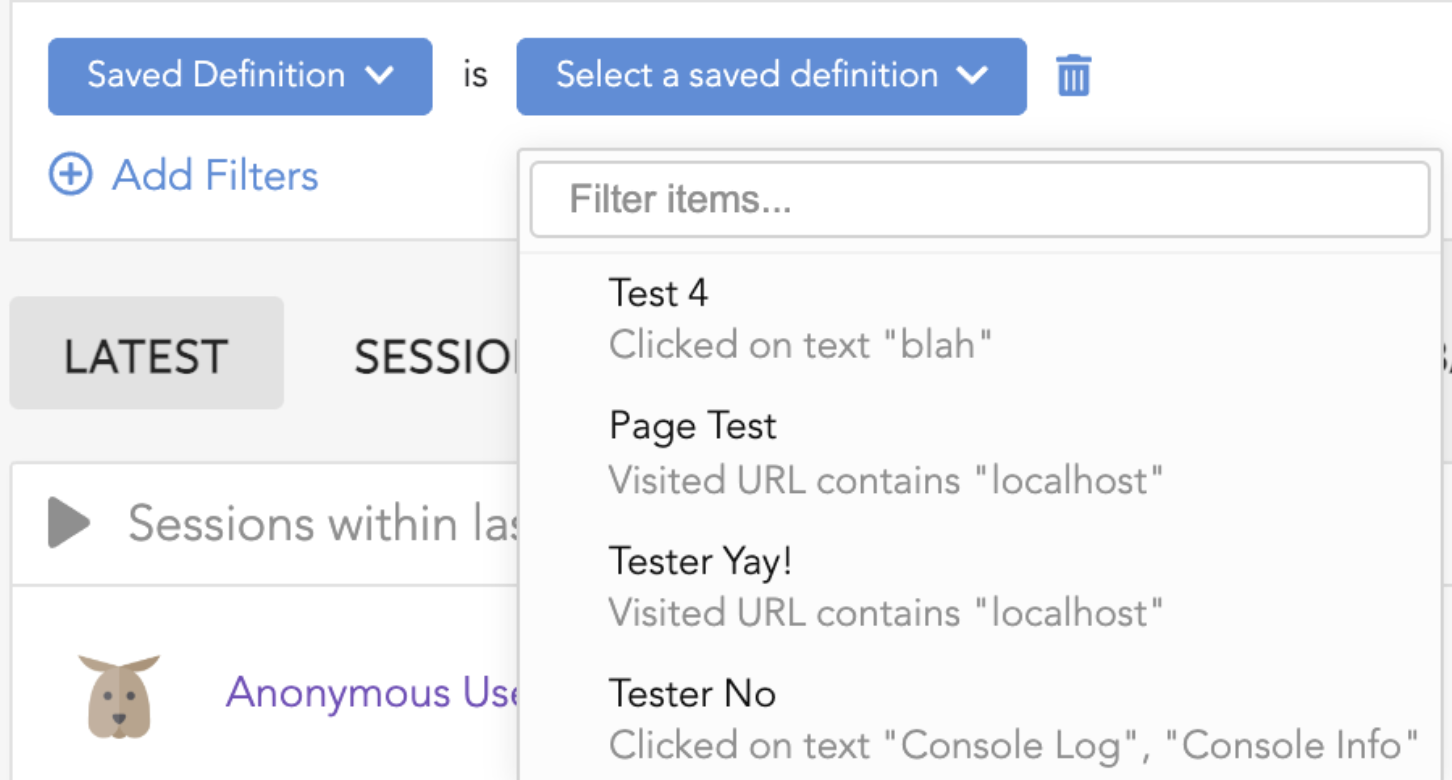The image size is (1452, 780).
Task: Expand the "Sessions within" group header
Action: coord(320,523)
